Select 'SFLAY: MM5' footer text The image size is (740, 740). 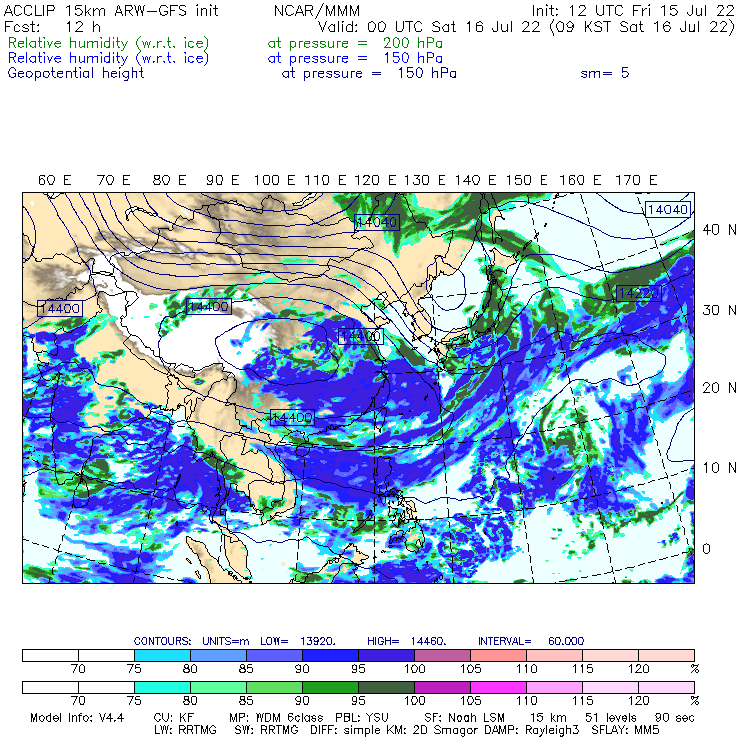point(625,730)
